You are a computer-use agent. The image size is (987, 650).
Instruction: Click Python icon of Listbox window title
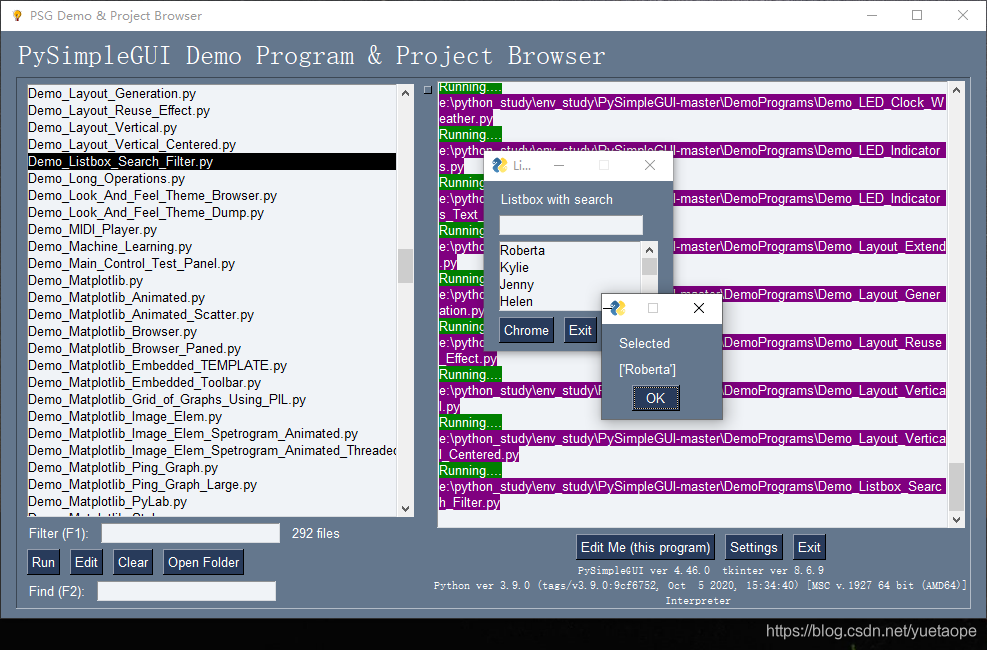pyautogui.click(x=500, y=165)
